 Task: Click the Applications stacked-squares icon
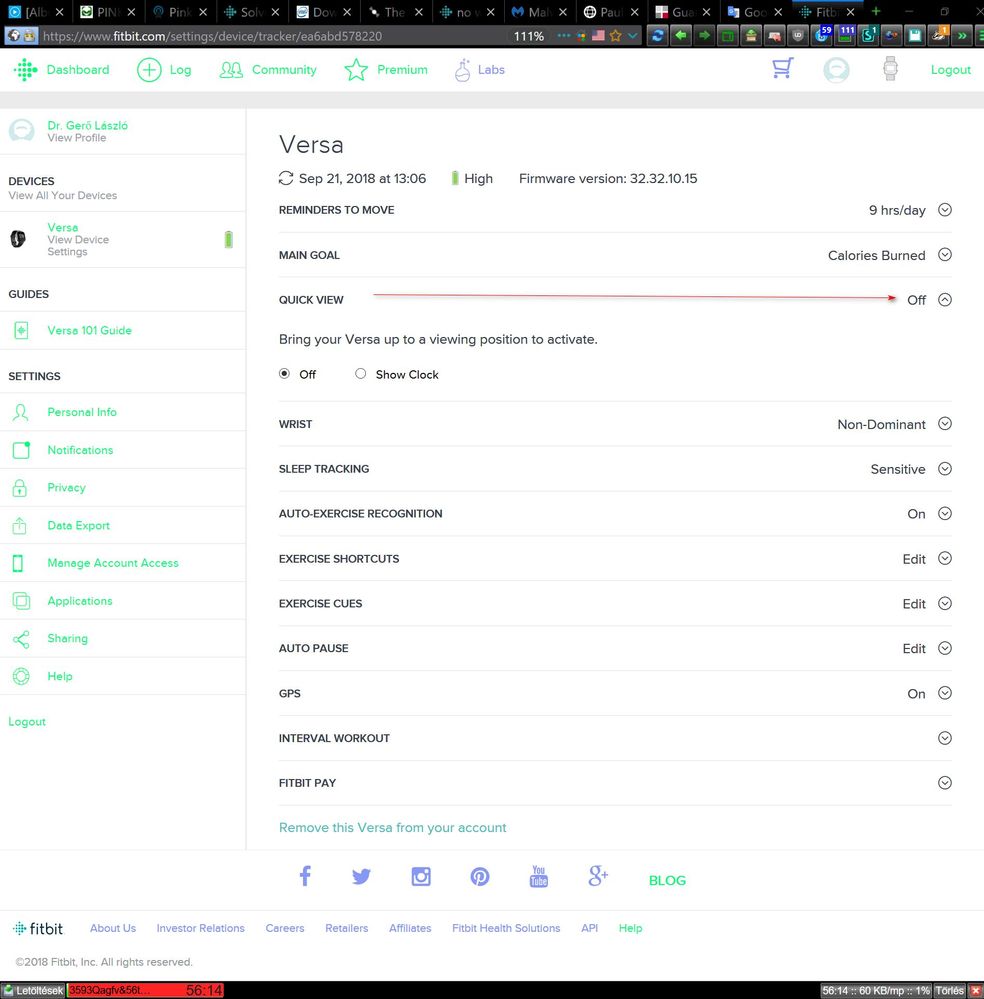point(21,601)
